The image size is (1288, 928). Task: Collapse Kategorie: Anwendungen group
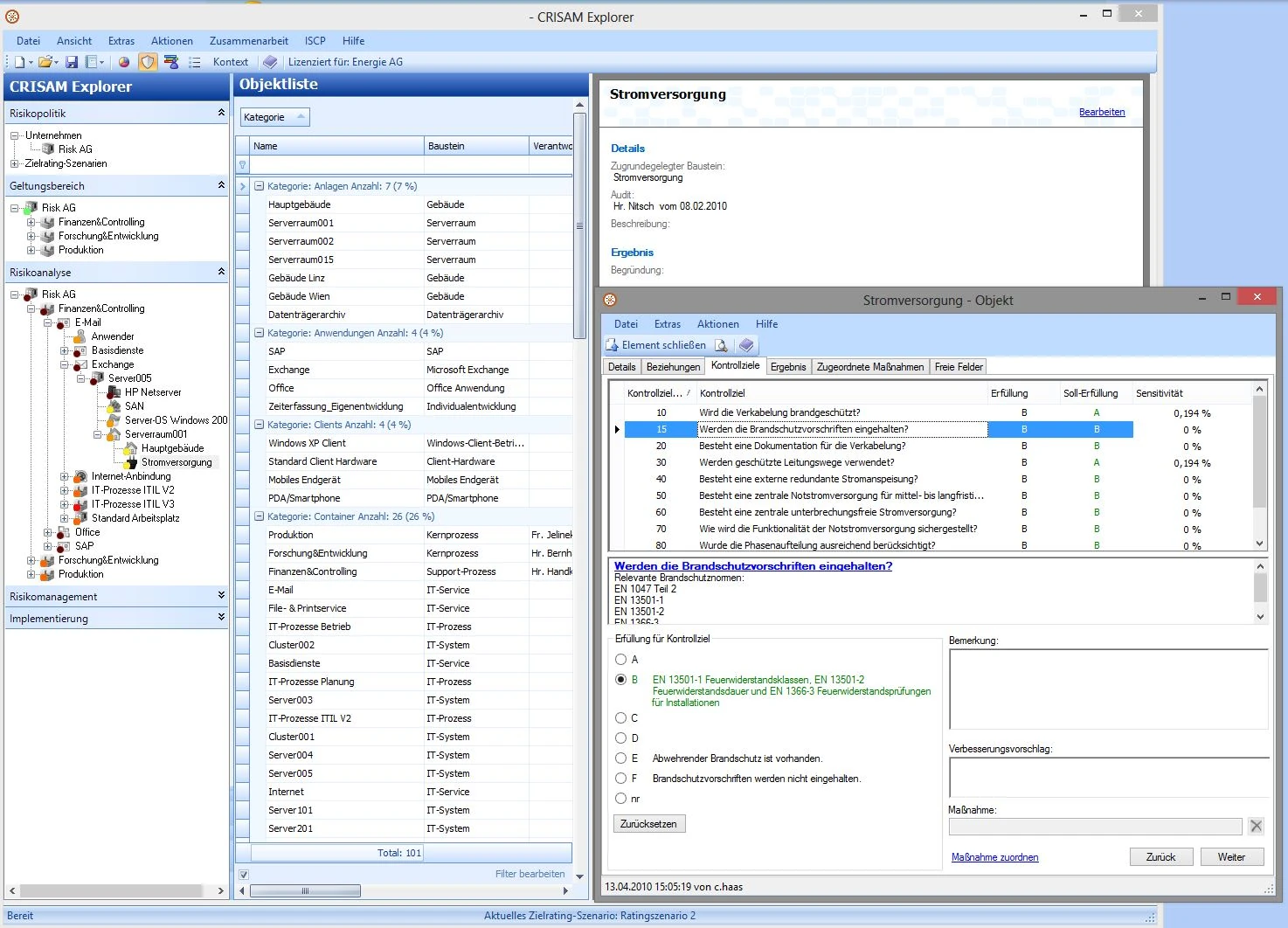(x=259, y=333)
